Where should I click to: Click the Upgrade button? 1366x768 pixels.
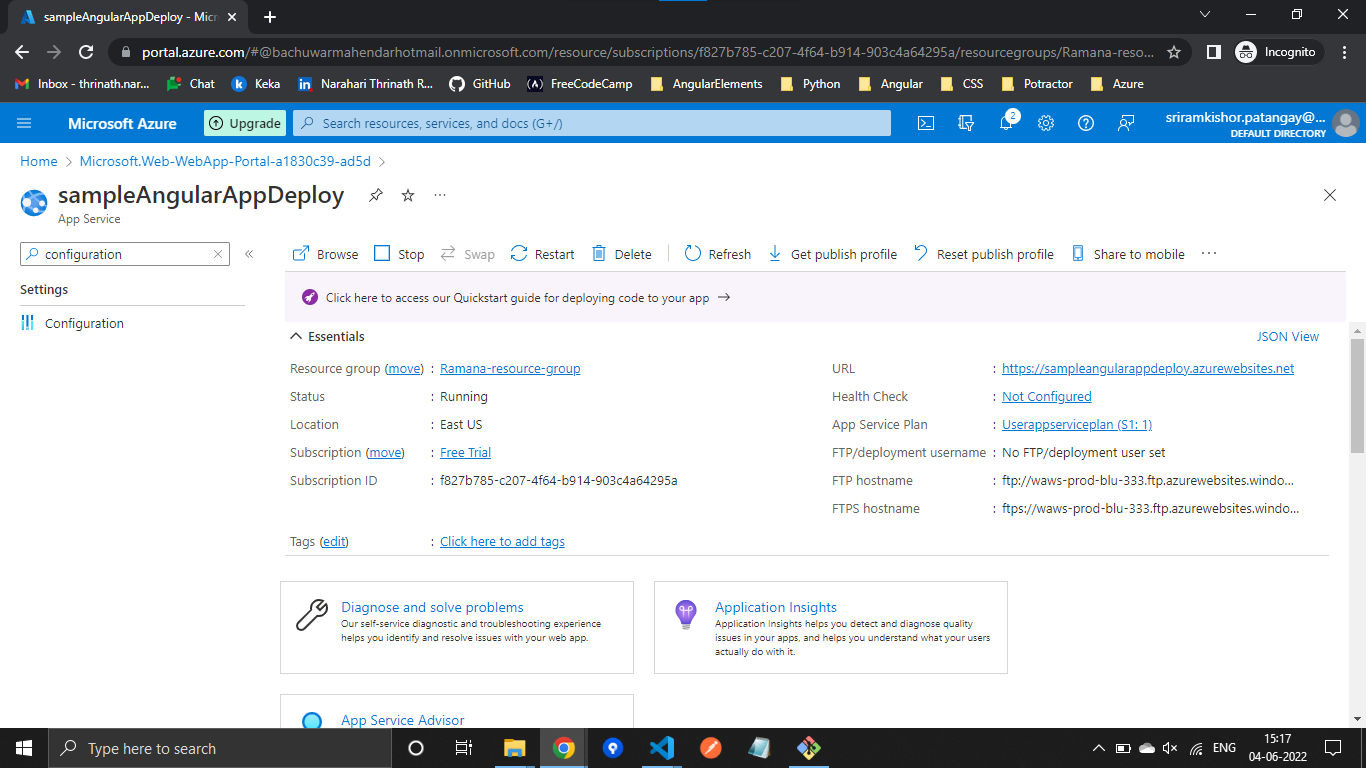(x=245, y=123)
